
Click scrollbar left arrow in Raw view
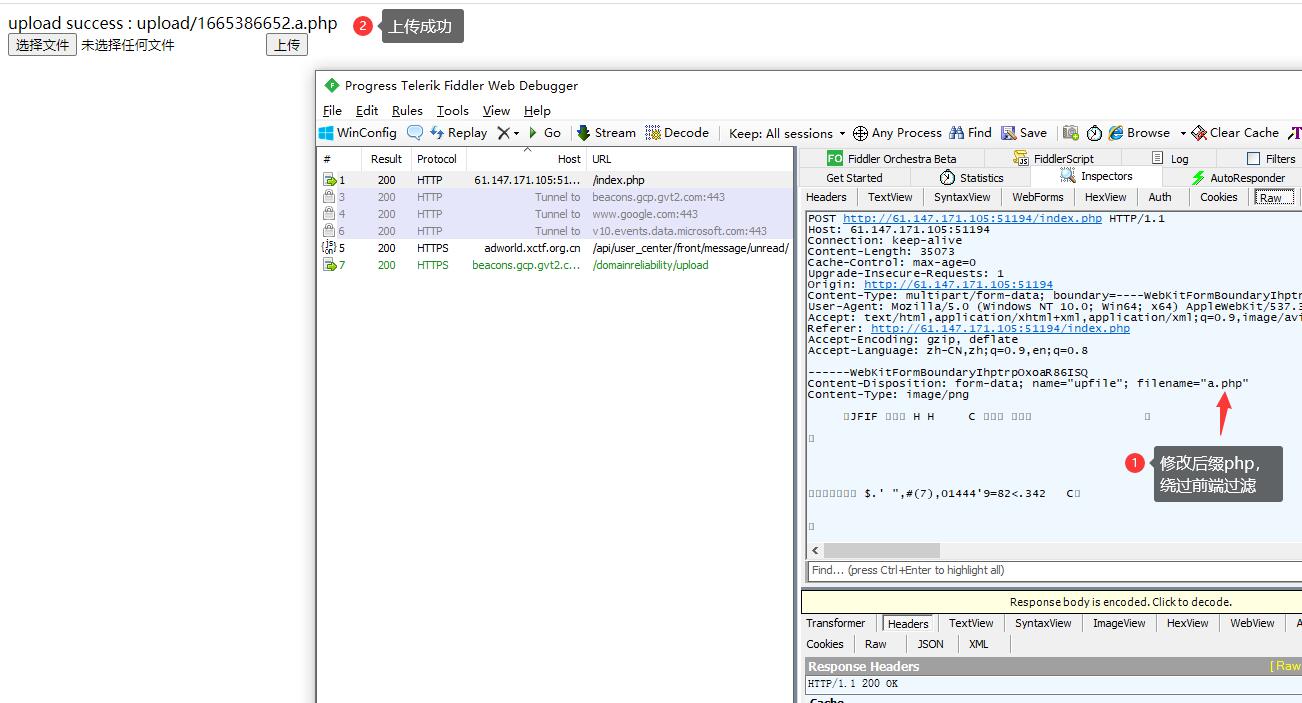pos(815,551)
